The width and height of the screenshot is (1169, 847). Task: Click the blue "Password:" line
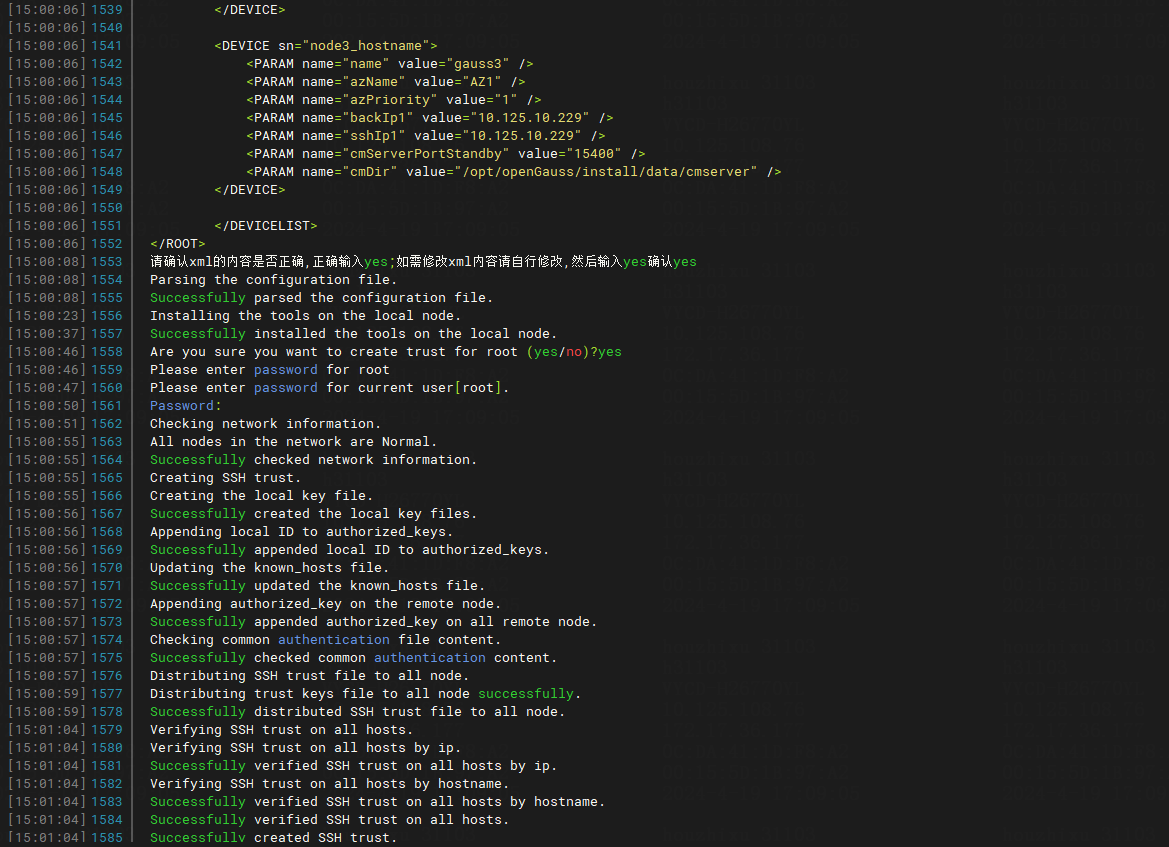pyautogui.click(x=186, y=405)
